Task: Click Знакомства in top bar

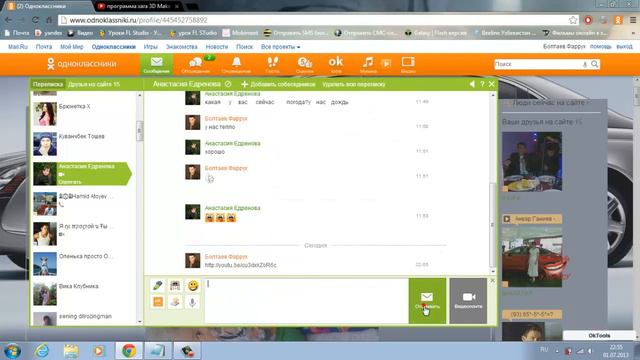Action: [x=182, y=47]
